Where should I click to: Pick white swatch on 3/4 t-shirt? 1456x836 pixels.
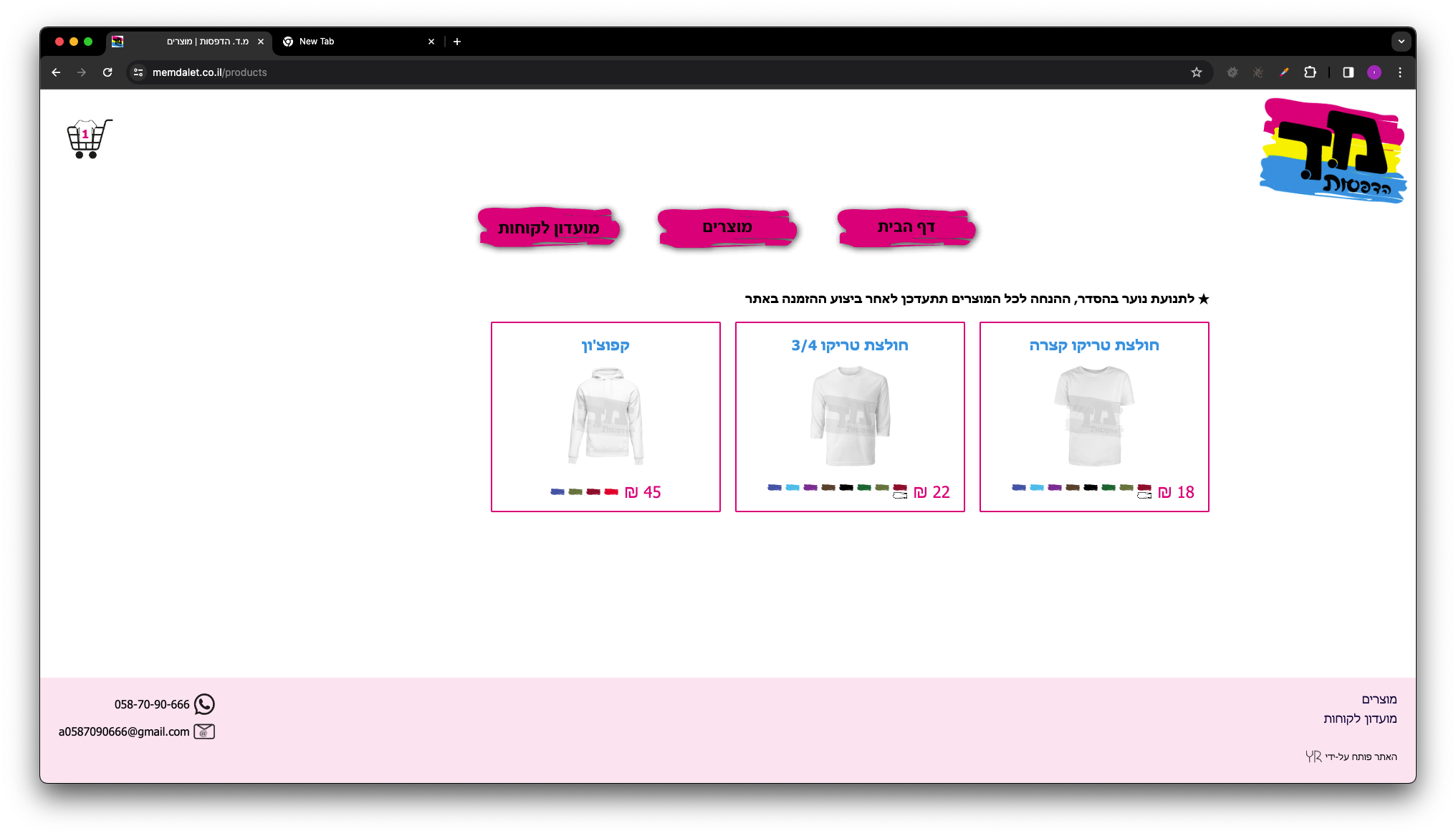[x=900, y=496]
